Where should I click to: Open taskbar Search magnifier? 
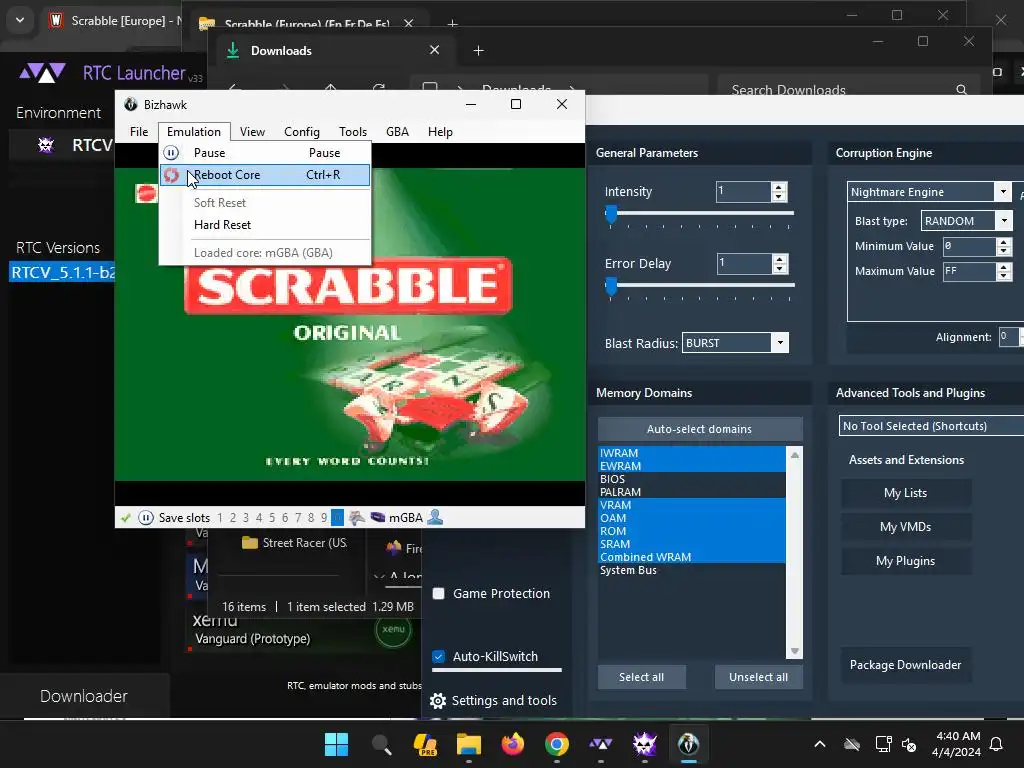[381, 744]
